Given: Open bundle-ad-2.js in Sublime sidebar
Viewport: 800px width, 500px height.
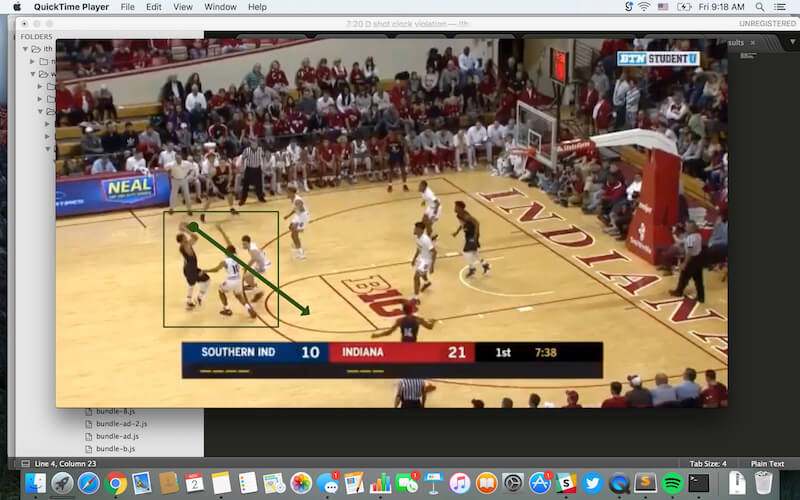Looking at the screenshot, I should [121, 423].
